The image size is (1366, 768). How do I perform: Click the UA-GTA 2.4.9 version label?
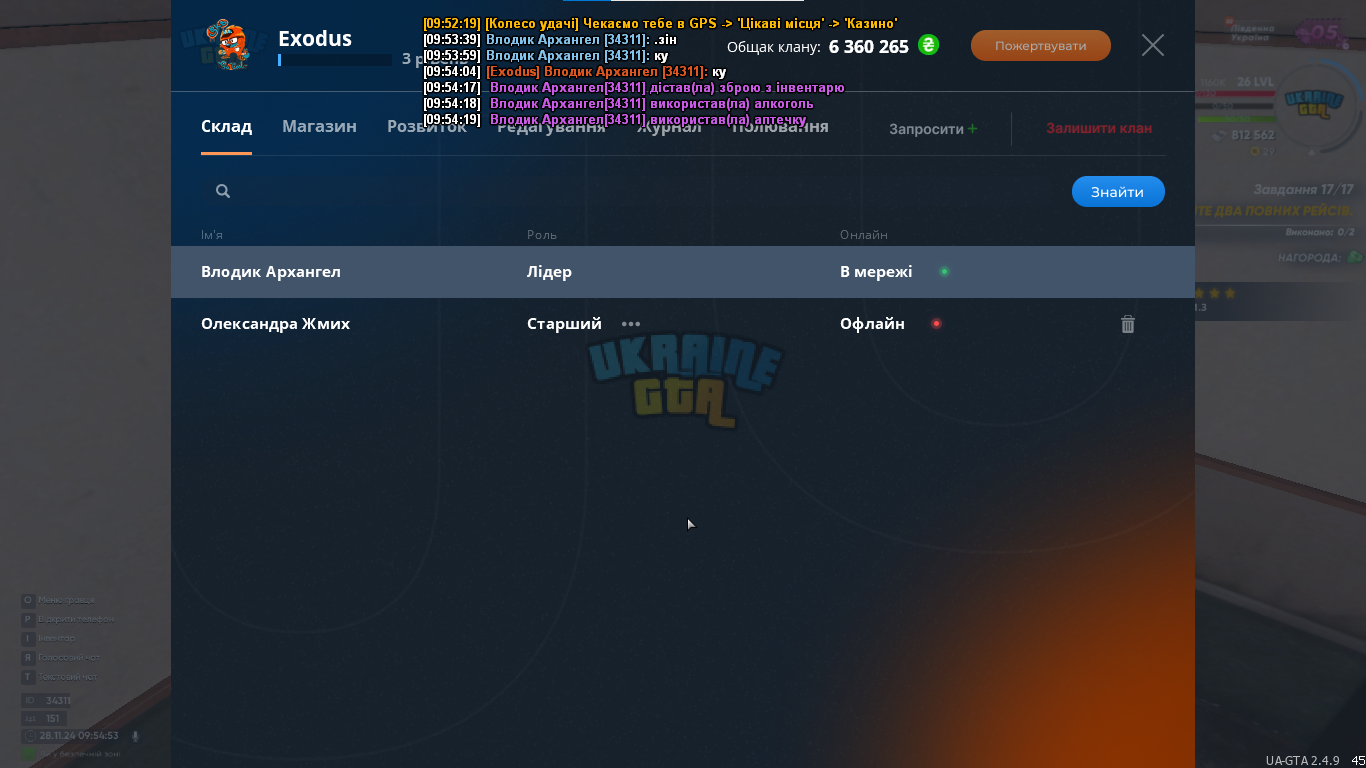click(1302, 760)
